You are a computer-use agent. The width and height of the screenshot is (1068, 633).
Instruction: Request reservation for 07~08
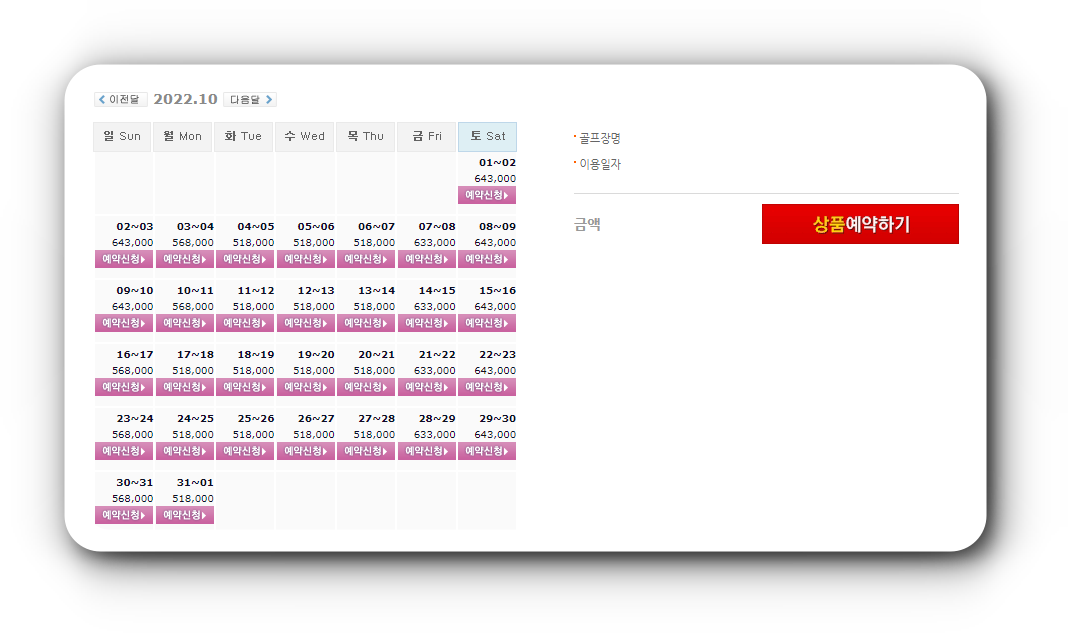tap(426, 259)
